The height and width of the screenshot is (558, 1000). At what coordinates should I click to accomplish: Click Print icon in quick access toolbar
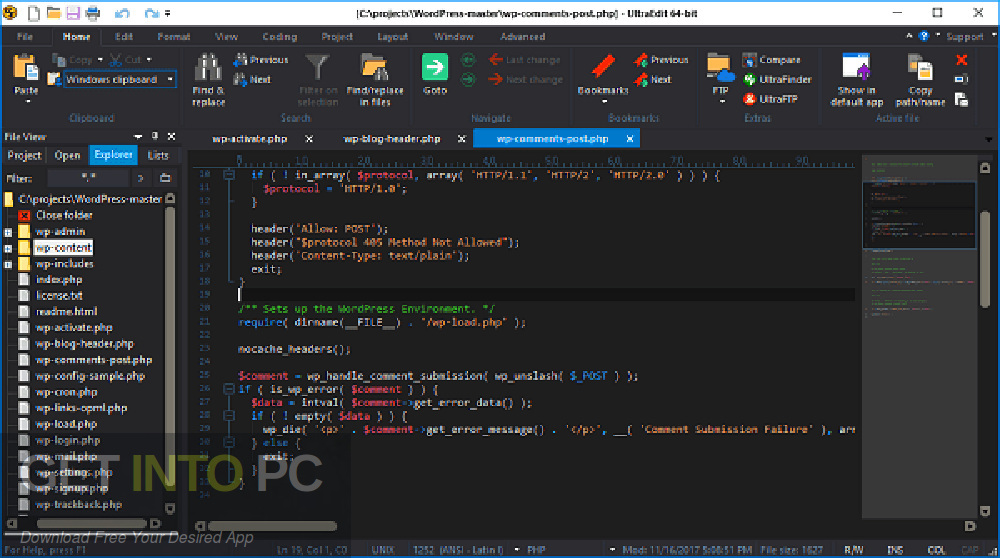tap(93, 13)
